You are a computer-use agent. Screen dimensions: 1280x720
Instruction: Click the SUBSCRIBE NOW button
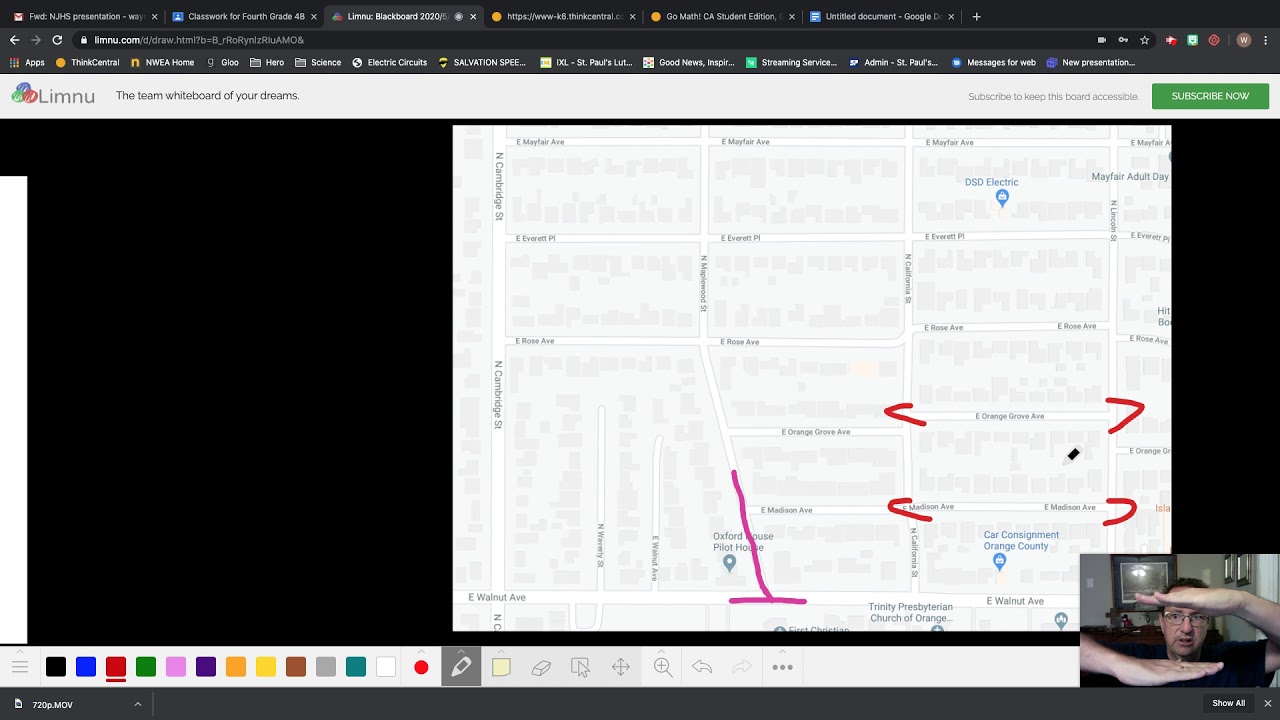(x=1210, y=96)
